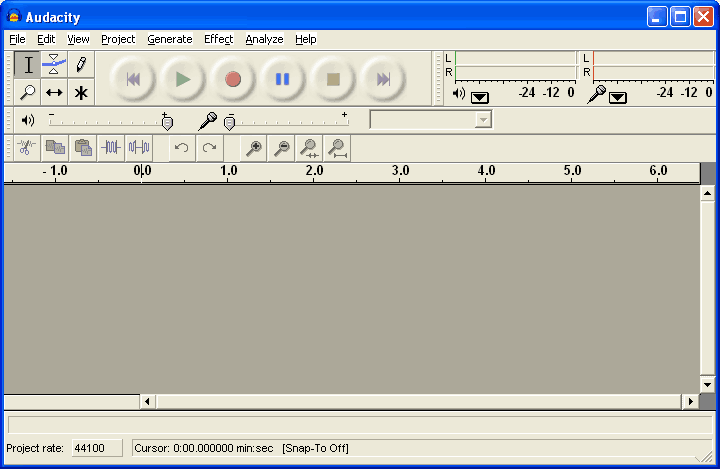Open the Project menu
The image size is (720, 469).
(118, 40)
